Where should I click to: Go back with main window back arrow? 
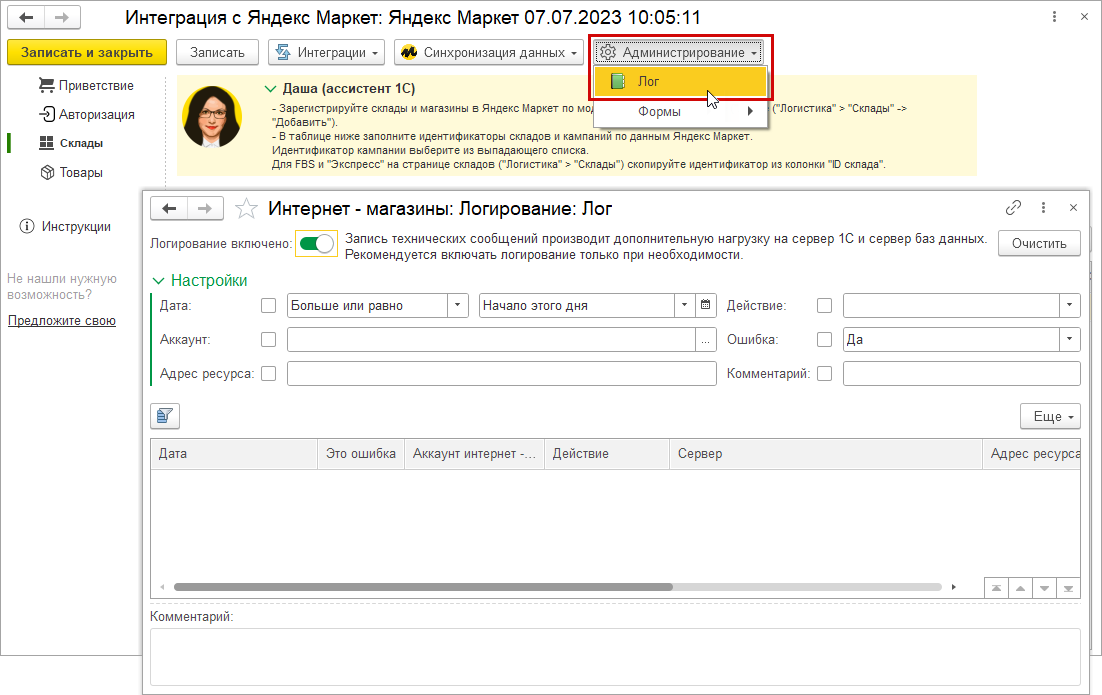pyautogui.click(x=26, y=18)
